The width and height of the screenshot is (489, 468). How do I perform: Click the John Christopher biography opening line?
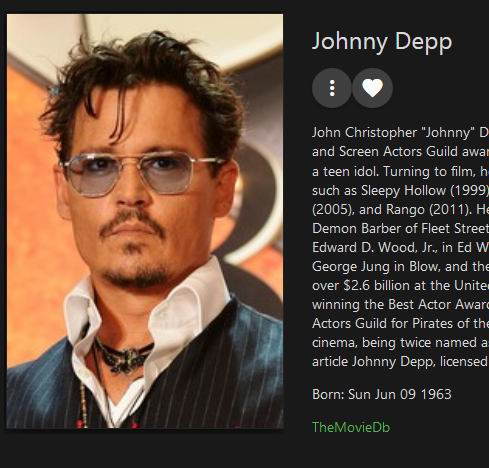[x=400, y=133]
